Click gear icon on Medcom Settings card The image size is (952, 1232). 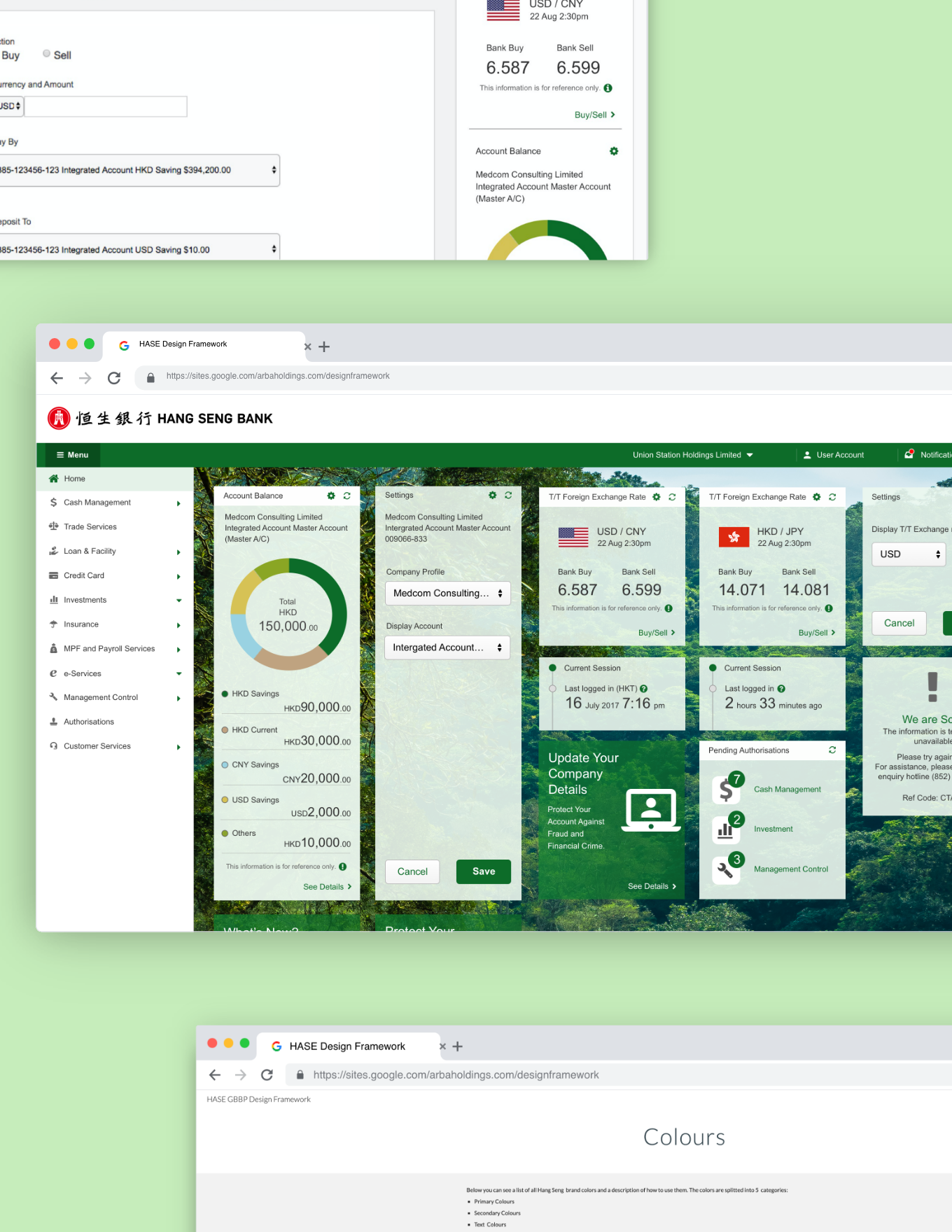coord(493,495)
